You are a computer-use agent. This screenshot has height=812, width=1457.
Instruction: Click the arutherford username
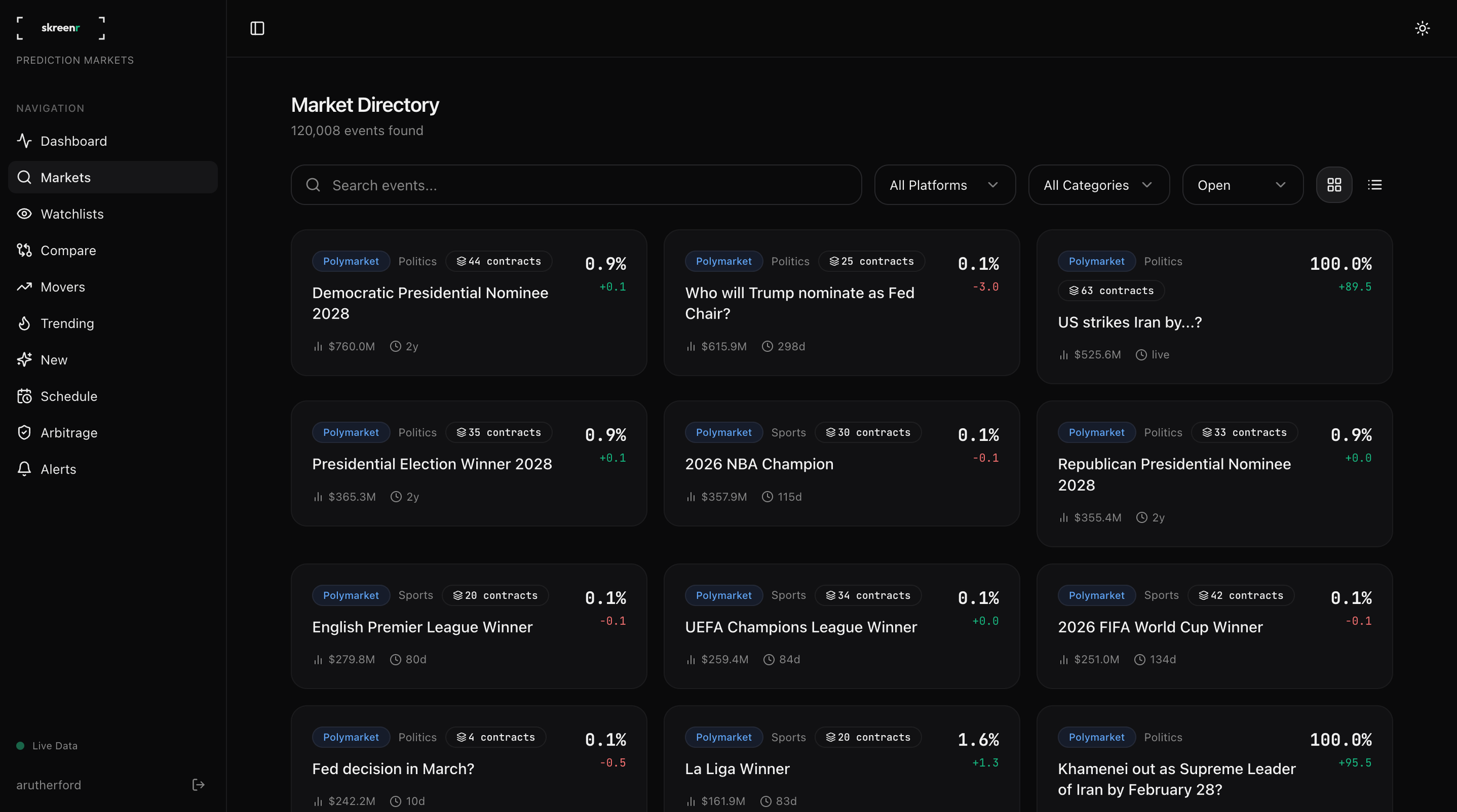pyautogui.click(x=48, y=785)
